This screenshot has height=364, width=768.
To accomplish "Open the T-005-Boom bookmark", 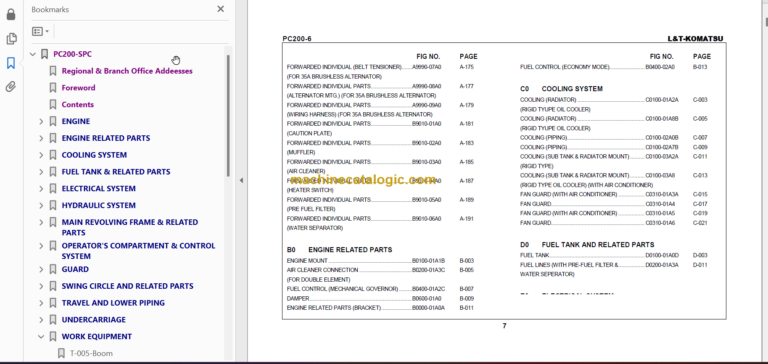I will (92, 353).
